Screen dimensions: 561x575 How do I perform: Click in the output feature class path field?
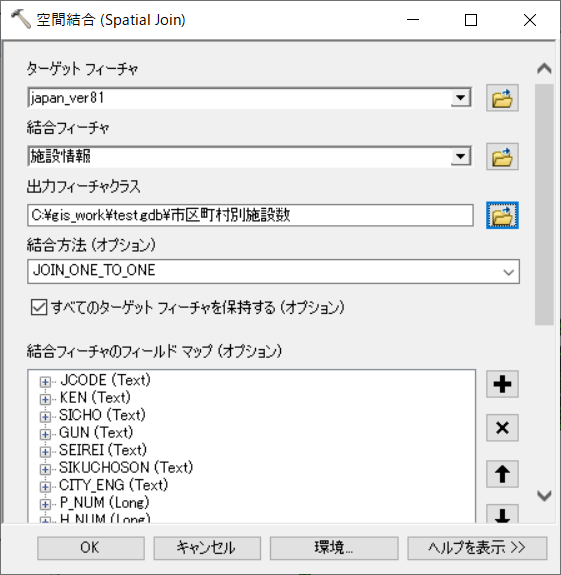pos(250,215)
